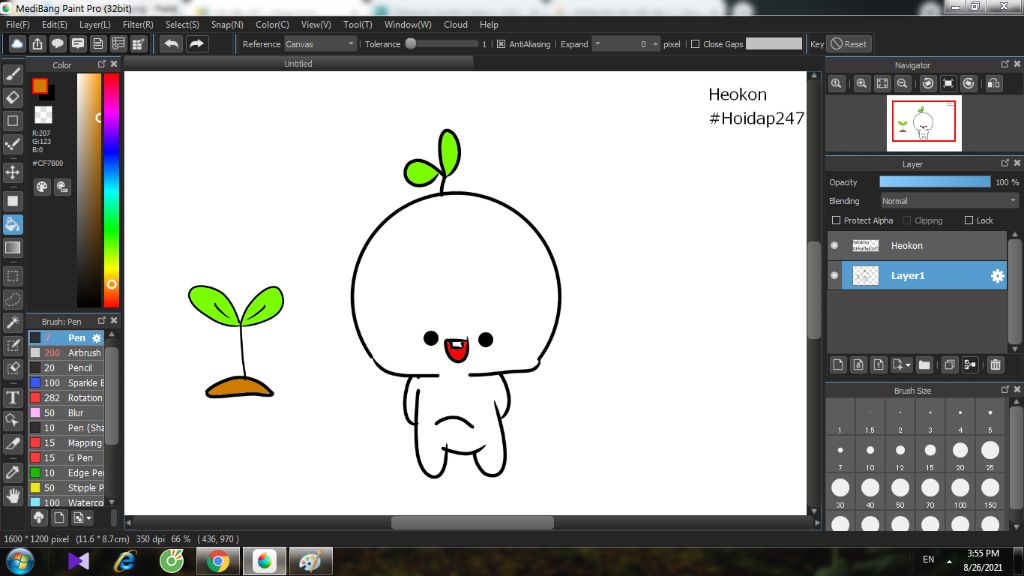Click the Navigator rotate right icon
The height and width of the screenshot is (576, 1024).
(968, 84)
